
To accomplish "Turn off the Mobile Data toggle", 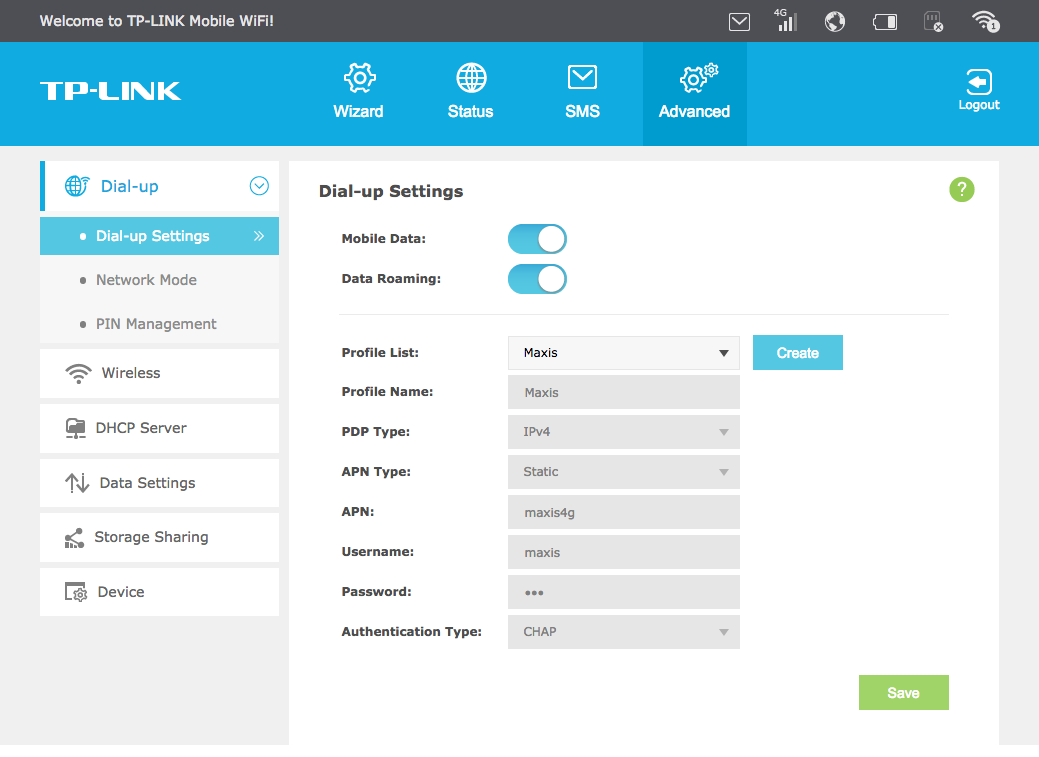I will click(537, 239).
